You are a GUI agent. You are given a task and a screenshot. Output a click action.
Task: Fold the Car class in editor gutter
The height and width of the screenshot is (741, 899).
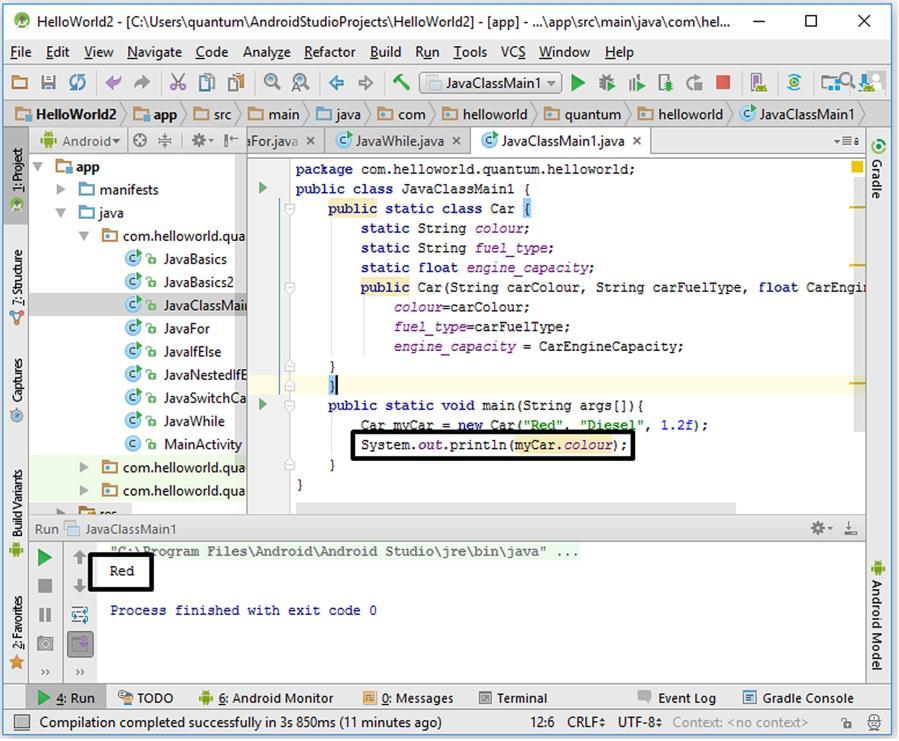pos(290,209)
